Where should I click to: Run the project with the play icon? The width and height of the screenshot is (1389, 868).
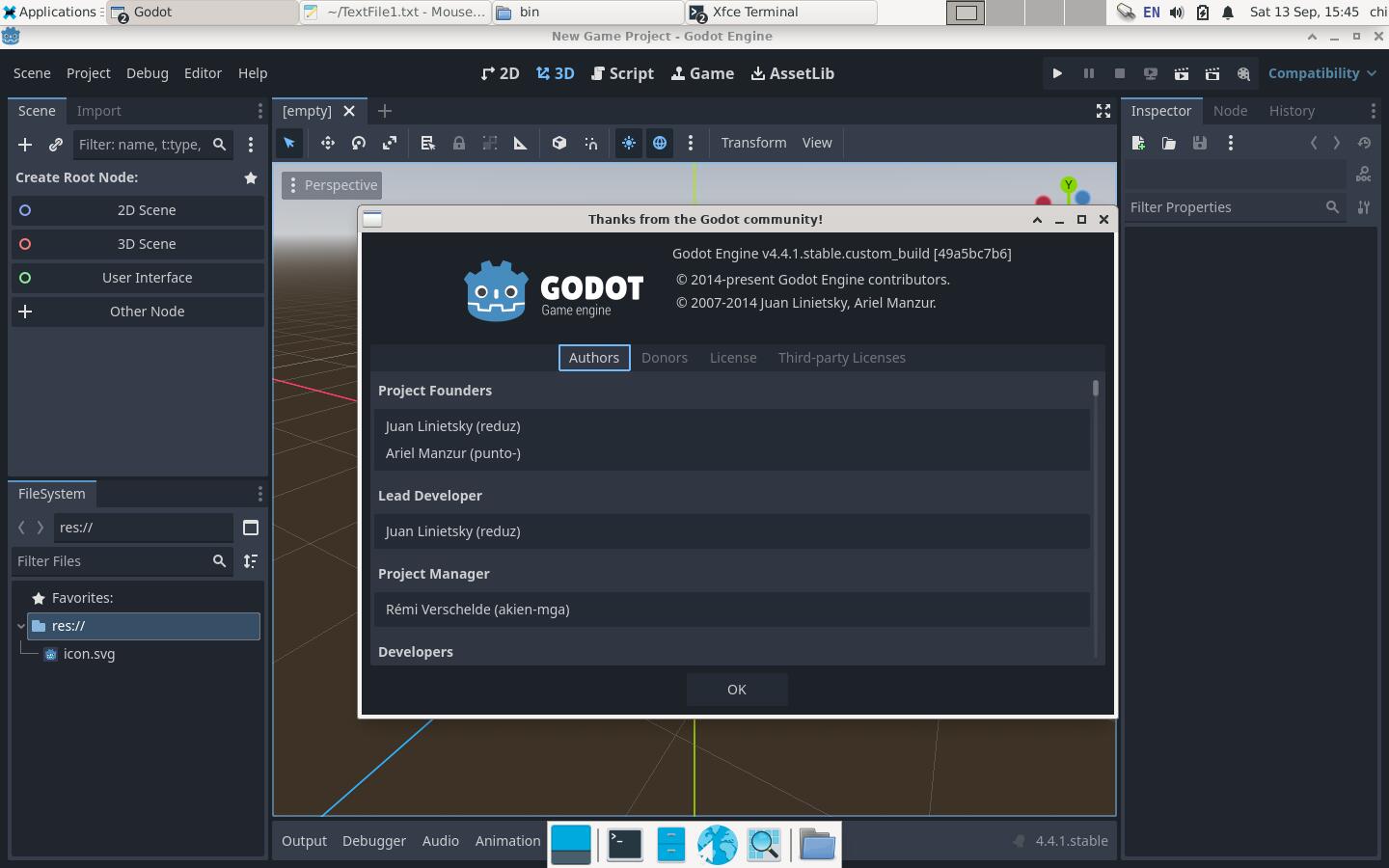point(1057,73)
